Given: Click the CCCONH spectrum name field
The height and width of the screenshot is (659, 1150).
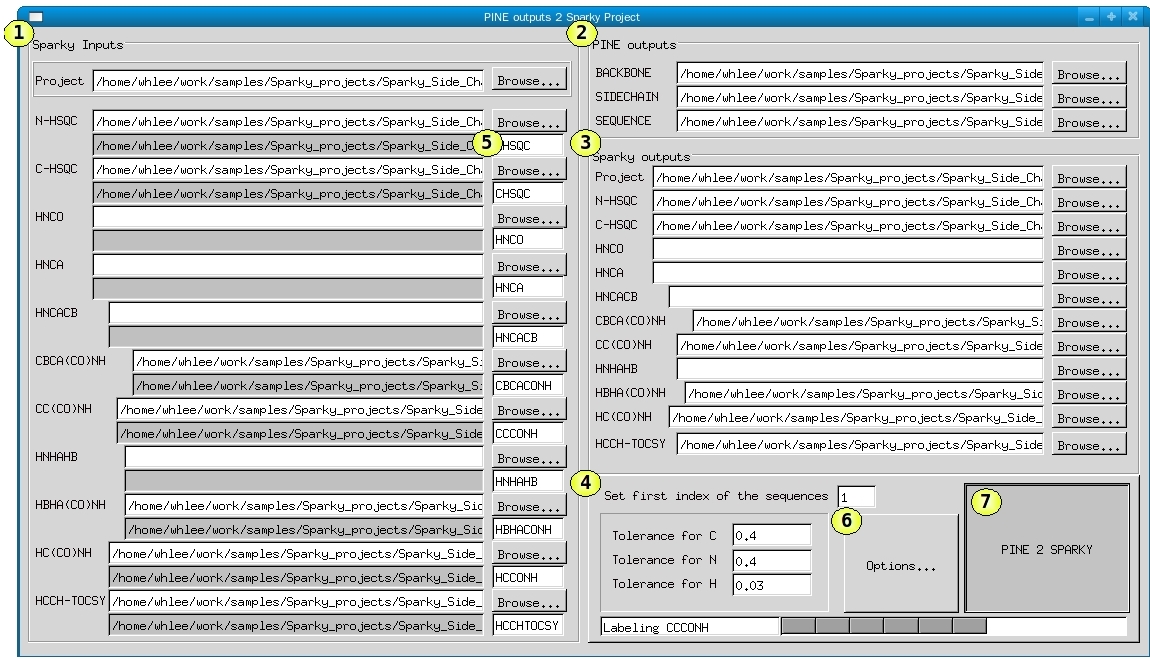Looking at the screenshot, I should 528,433.
